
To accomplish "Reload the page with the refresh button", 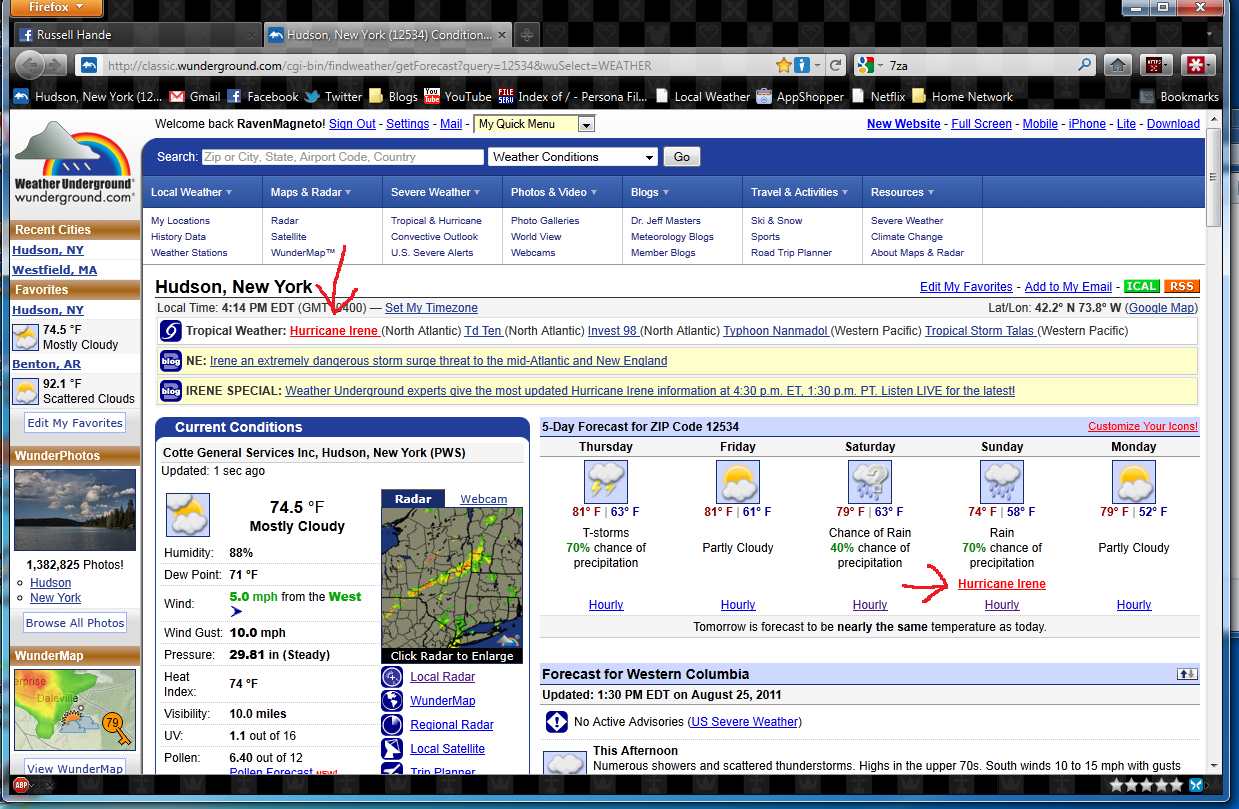I will tap(836, 66).
